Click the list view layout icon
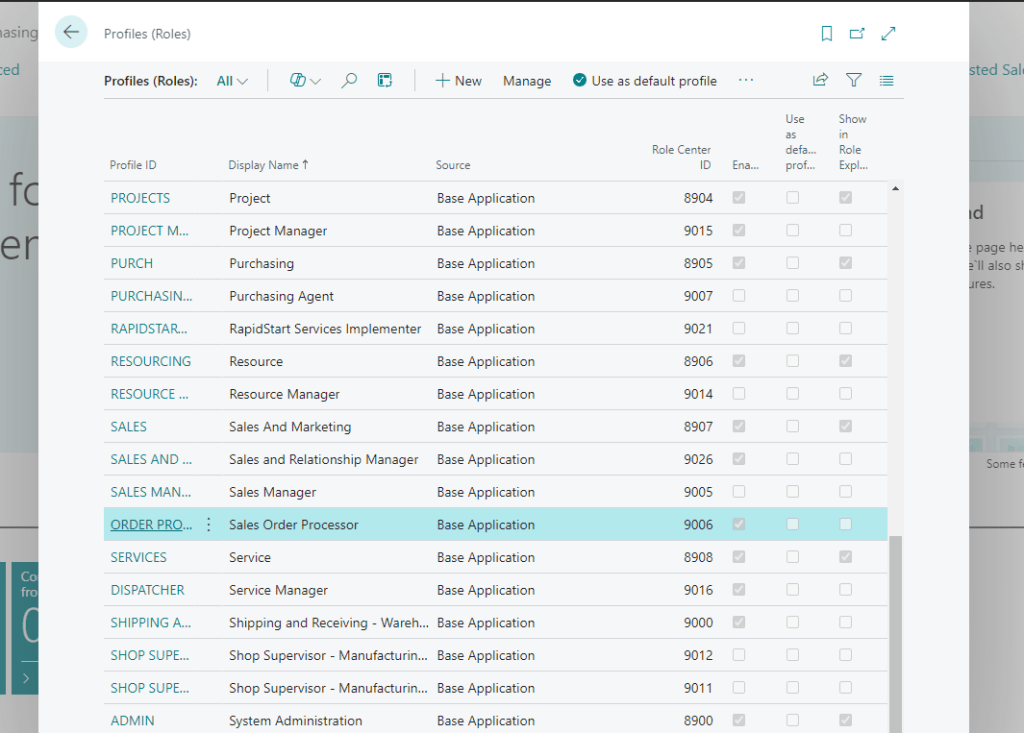1024x733 pixels. click(x=887, y=81)
